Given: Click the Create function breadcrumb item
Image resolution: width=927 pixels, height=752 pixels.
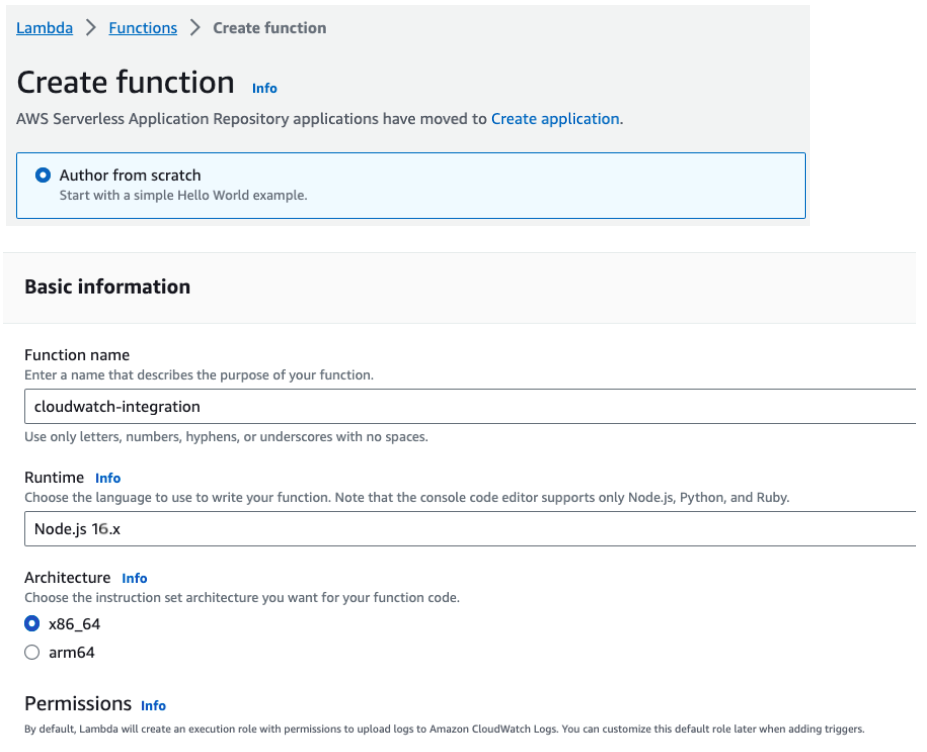Looking at the screenshot, I should (x=269, y=28).
